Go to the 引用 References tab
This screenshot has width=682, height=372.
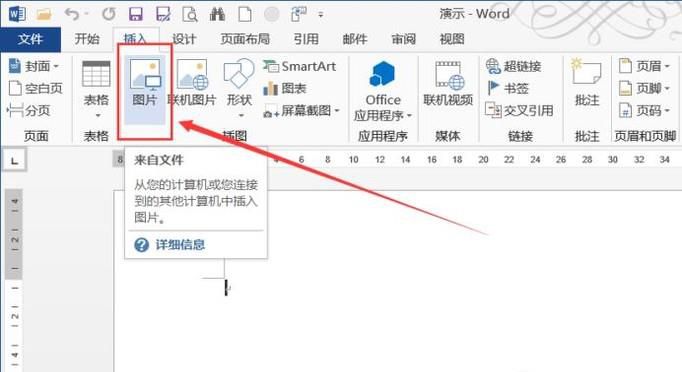coord(306,39)
